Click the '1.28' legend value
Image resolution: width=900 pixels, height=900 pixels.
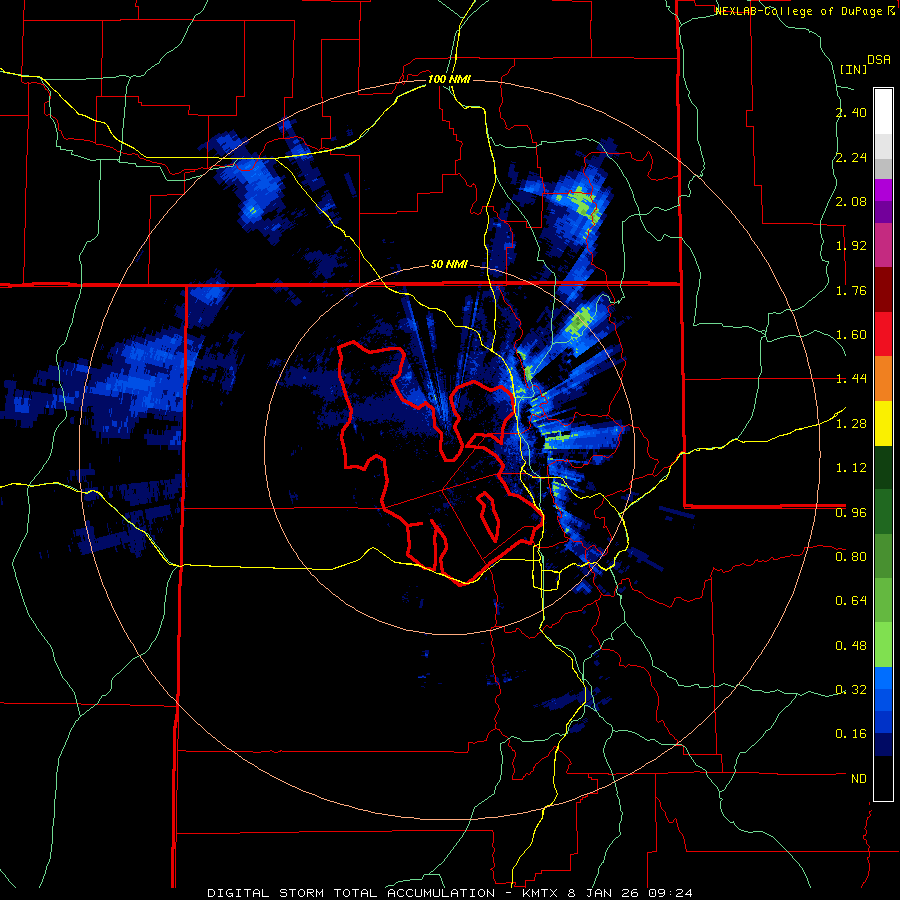tap(851, 424)
